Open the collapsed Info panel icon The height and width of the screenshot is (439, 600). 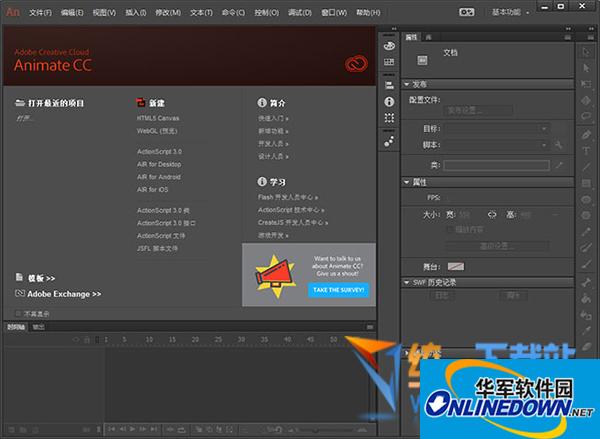coord(389,101)
